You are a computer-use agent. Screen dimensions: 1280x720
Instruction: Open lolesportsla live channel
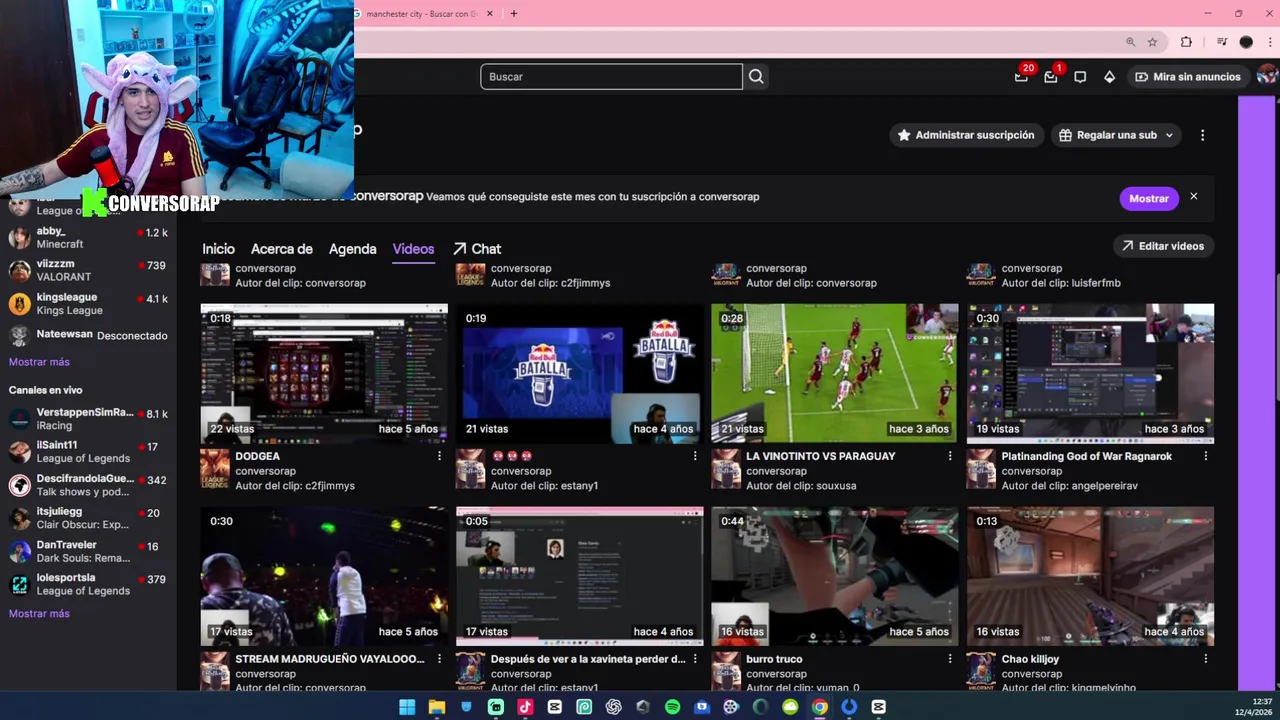coord(88,584)
